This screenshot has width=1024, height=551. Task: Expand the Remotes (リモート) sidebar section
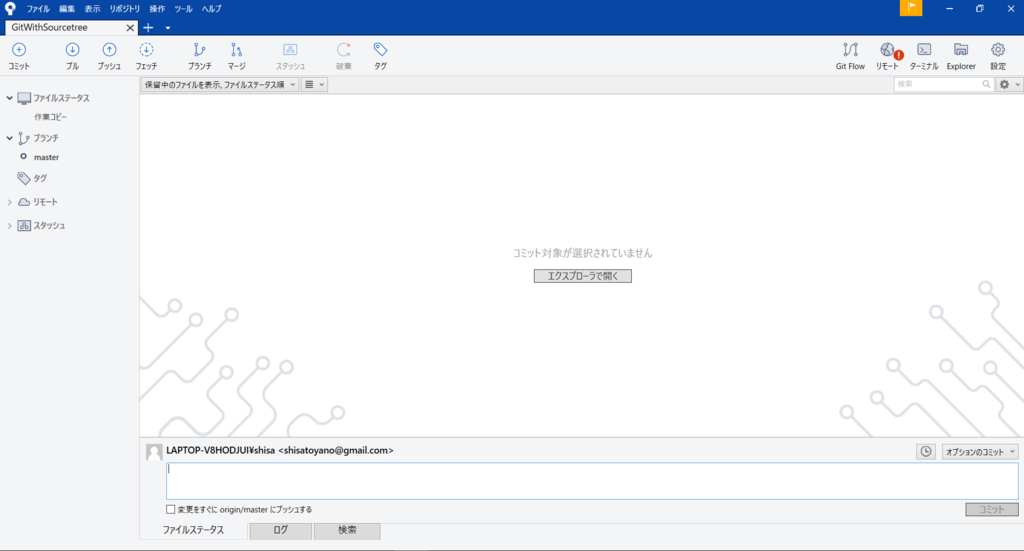9,202
